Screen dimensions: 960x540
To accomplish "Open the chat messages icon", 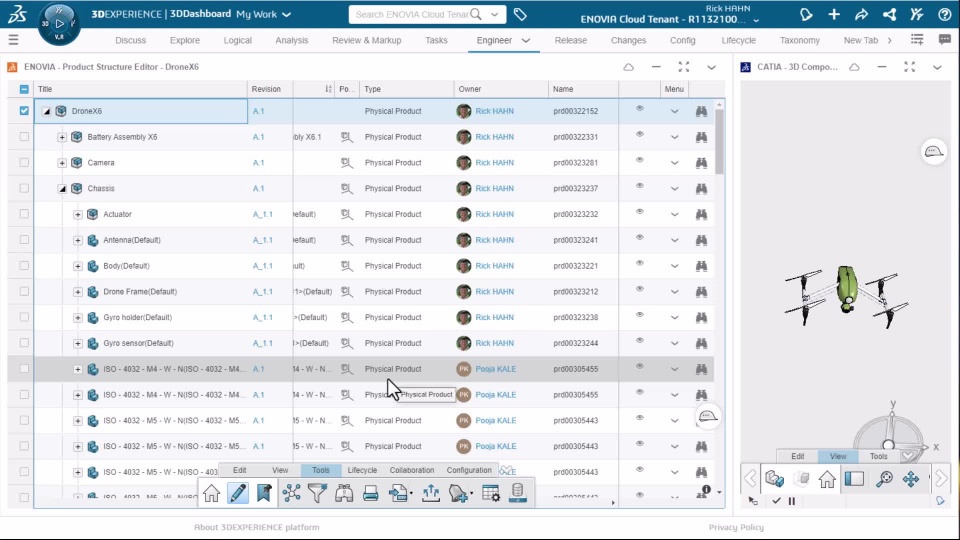I will 945,40.
